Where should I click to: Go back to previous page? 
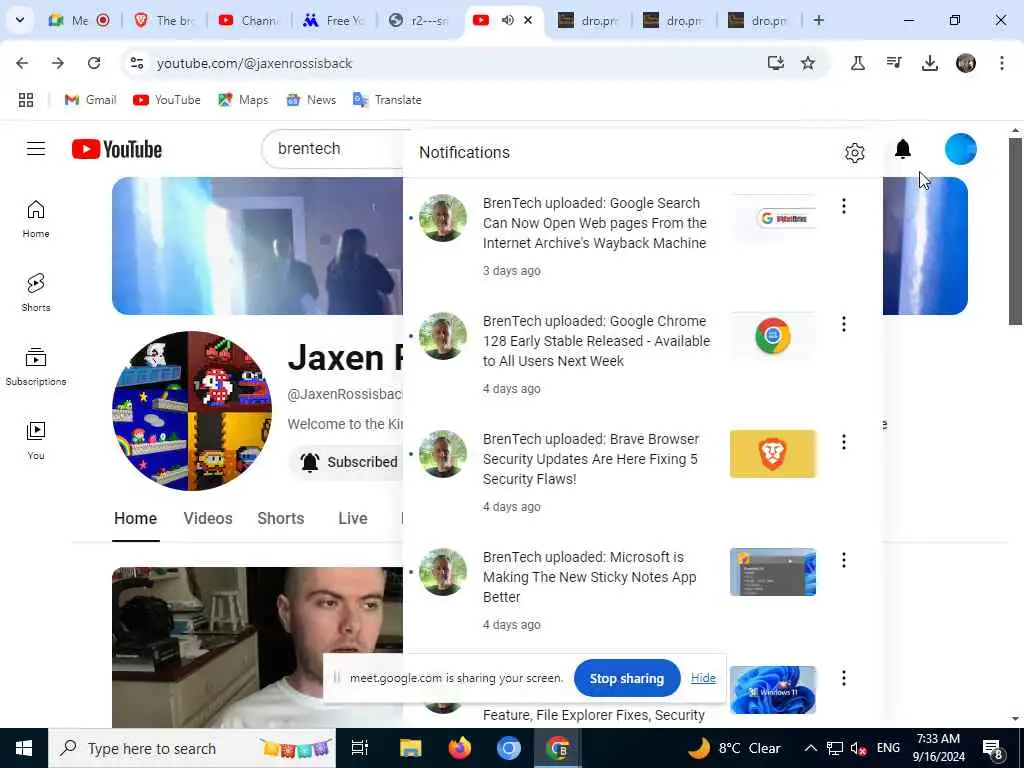pos(22,63)
